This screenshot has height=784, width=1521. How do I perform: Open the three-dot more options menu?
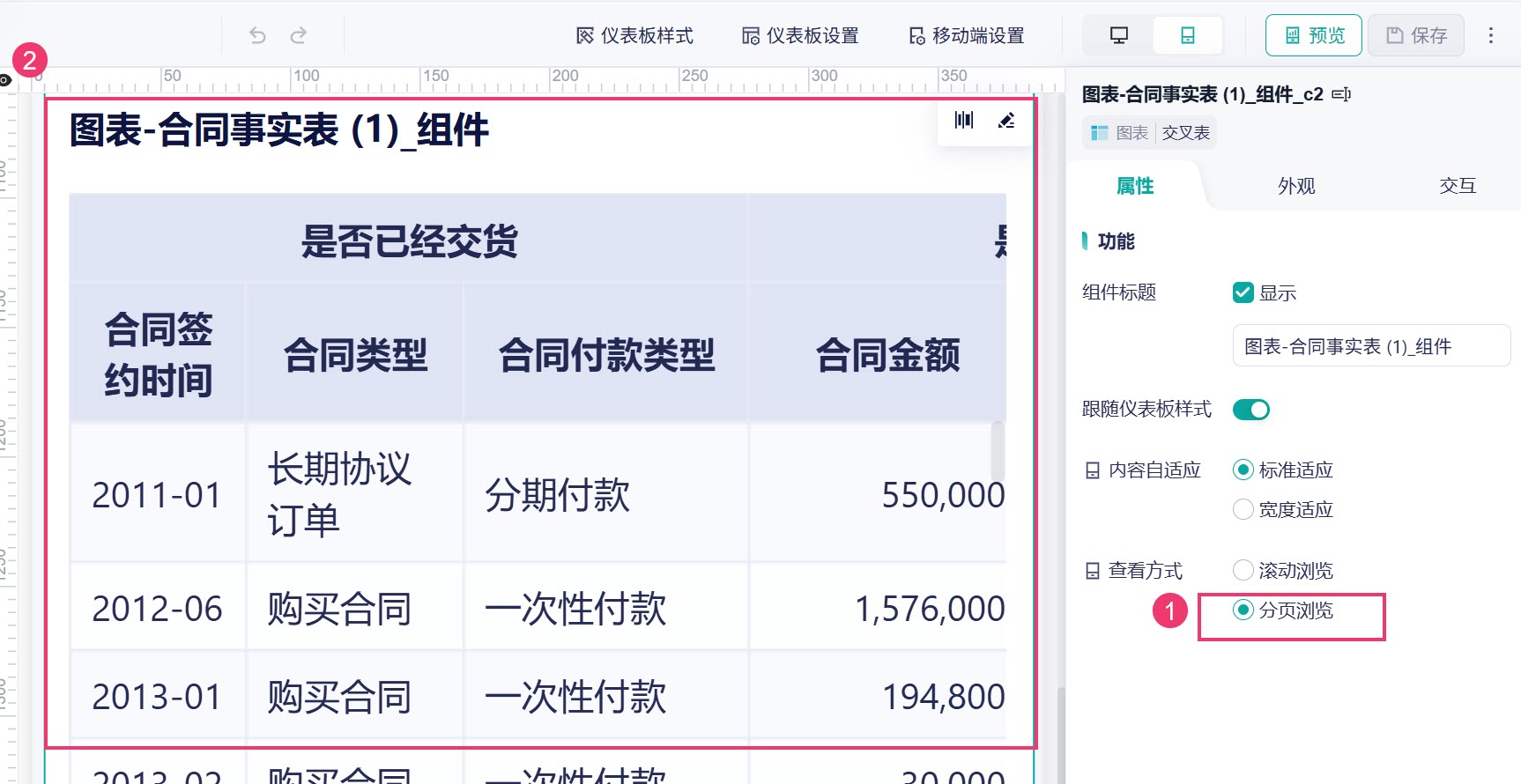[x=1491, y=35]
